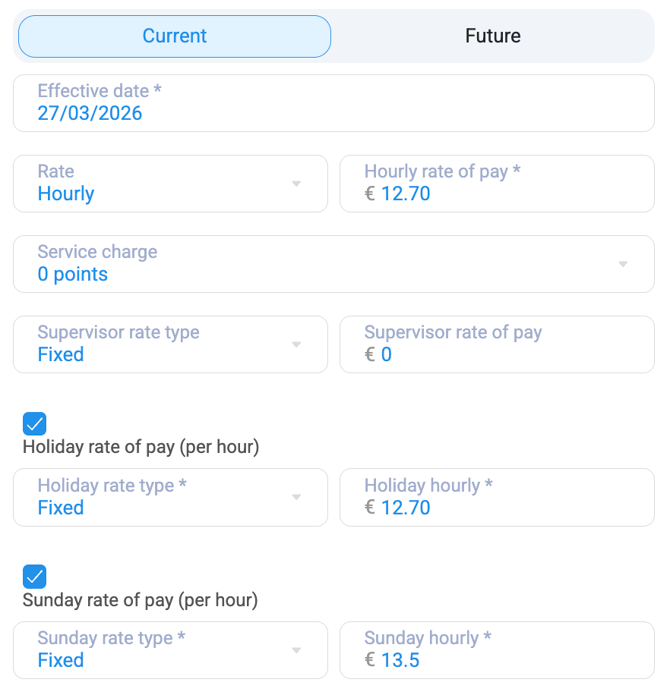Uncheck the Holiday rate of pay checkbox
This screenshot has width=670, height=695.
pyautogui.click(x=34, y=423)
